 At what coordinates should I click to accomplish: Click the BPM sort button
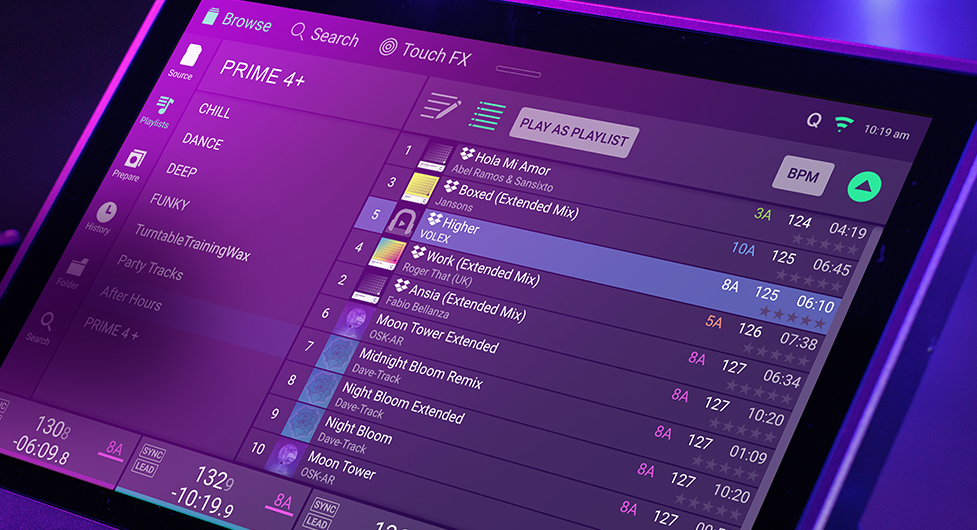(x=803, y=175)
